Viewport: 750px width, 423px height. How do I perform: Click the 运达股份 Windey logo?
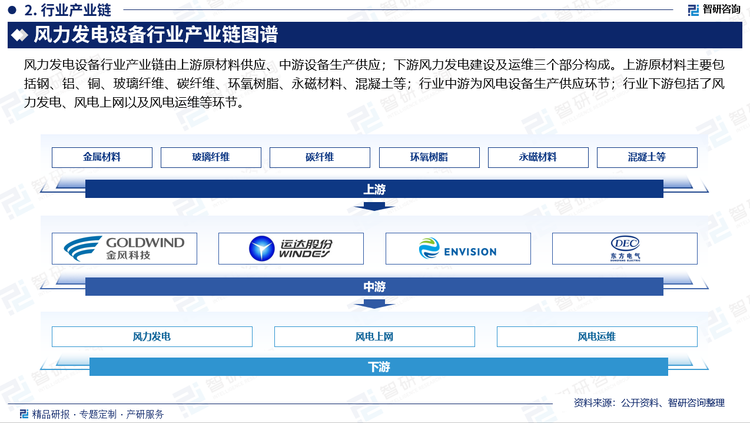[291, 249]
